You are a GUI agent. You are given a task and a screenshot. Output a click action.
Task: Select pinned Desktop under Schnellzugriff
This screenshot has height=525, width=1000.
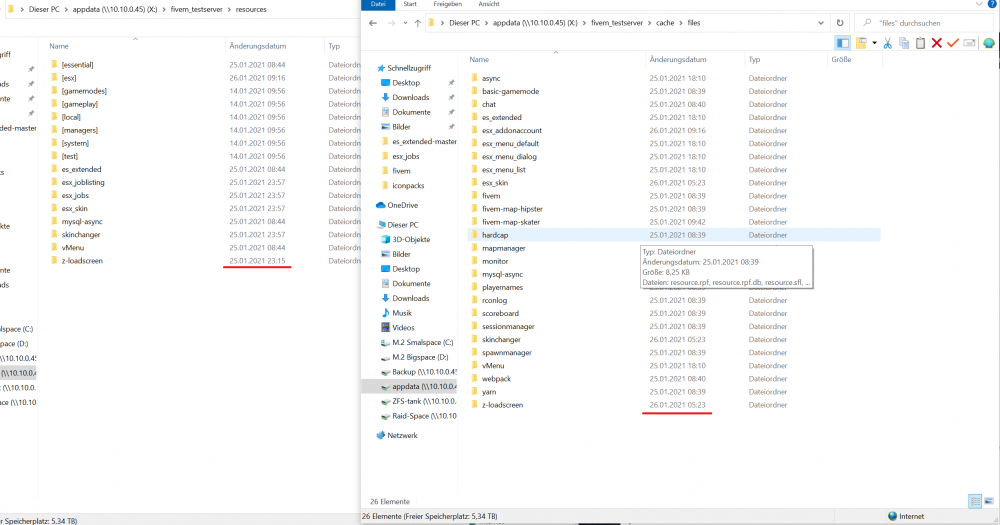point(406,82)
